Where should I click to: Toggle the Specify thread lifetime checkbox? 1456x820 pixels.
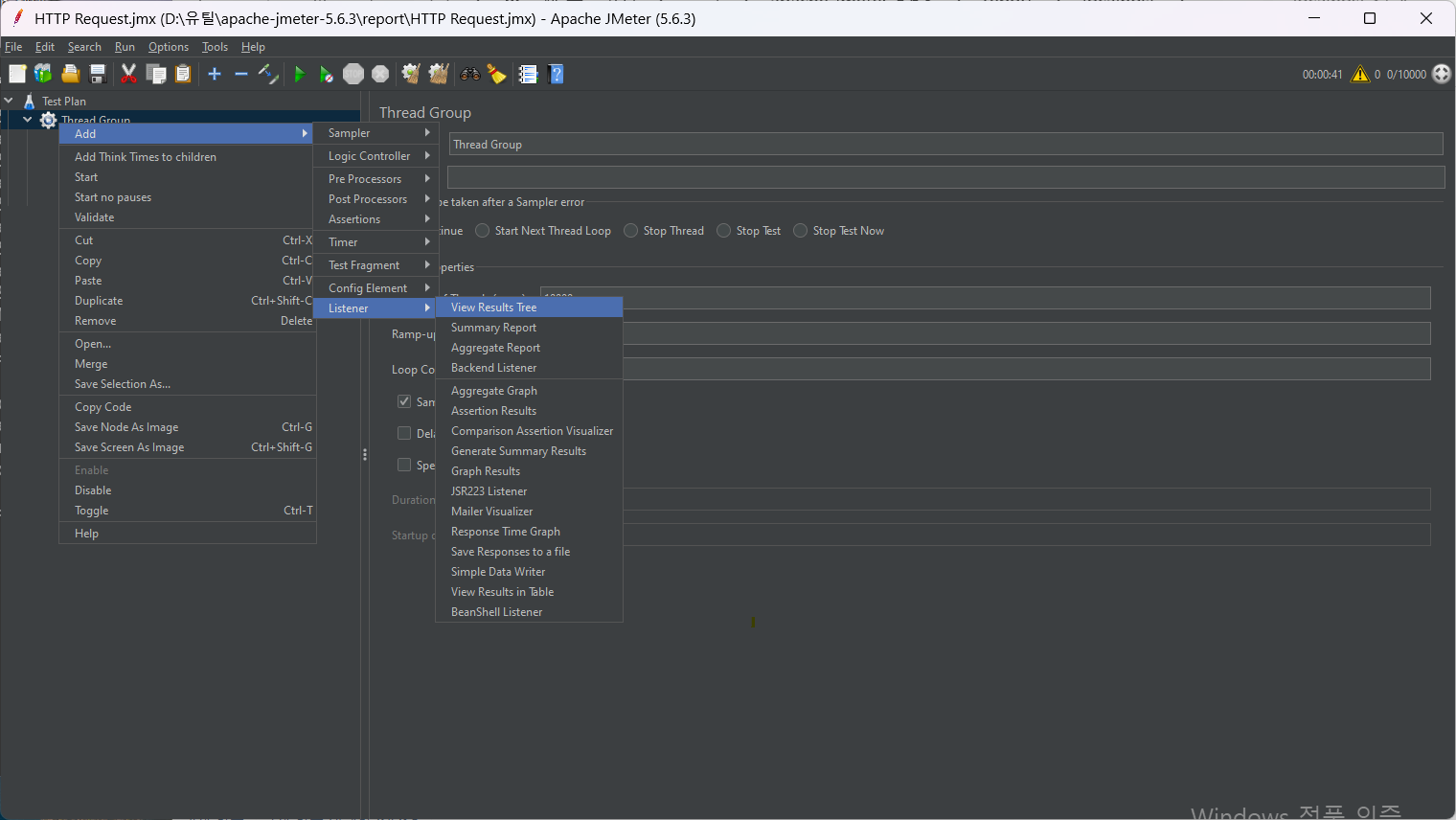click(404, 465)
